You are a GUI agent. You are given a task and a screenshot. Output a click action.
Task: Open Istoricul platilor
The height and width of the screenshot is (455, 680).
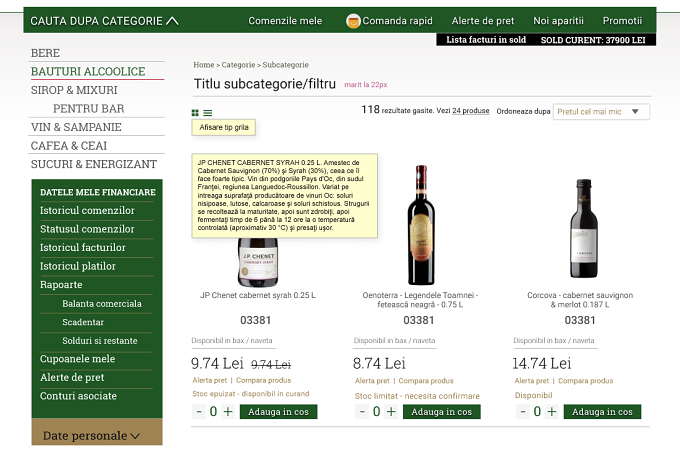pos(78,266)
